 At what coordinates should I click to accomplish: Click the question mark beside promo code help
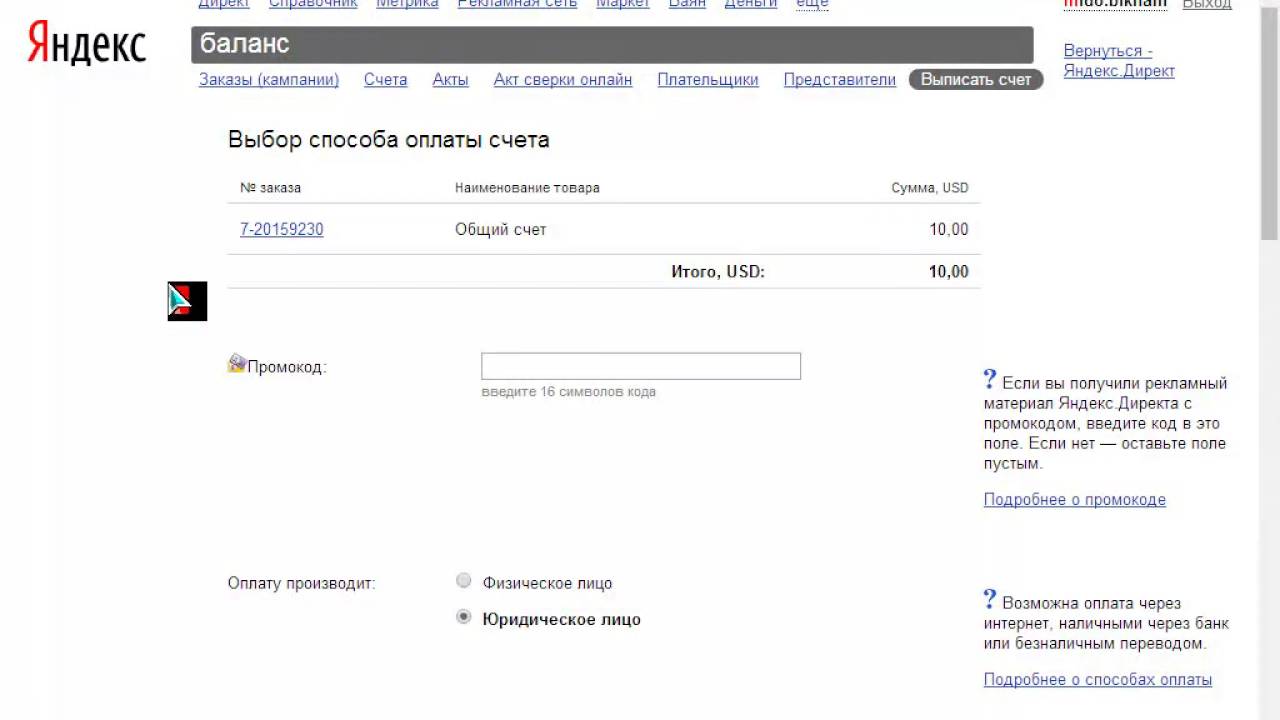click(990, 379)
